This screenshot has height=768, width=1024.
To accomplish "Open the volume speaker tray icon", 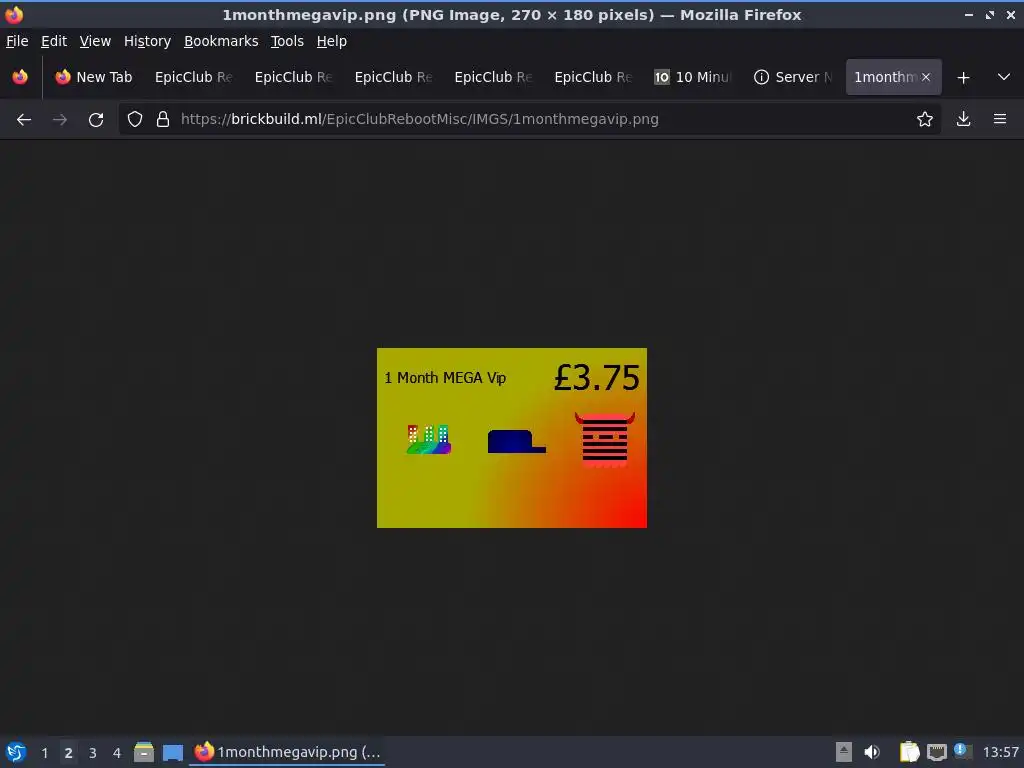I will point(872,752).
